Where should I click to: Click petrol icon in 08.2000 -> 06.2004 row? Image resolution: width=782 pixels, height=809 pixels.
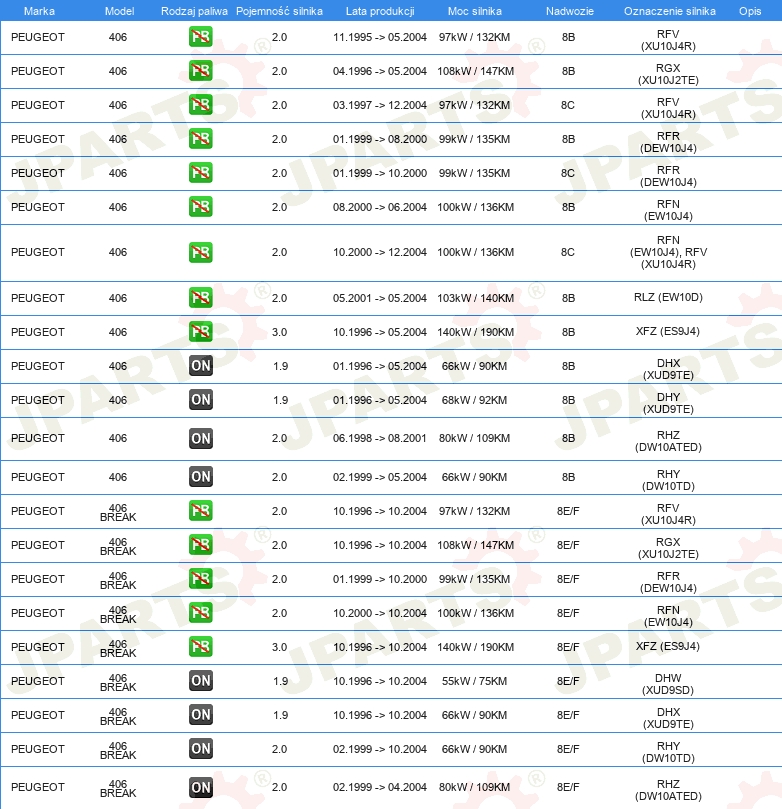click(201, 207)
